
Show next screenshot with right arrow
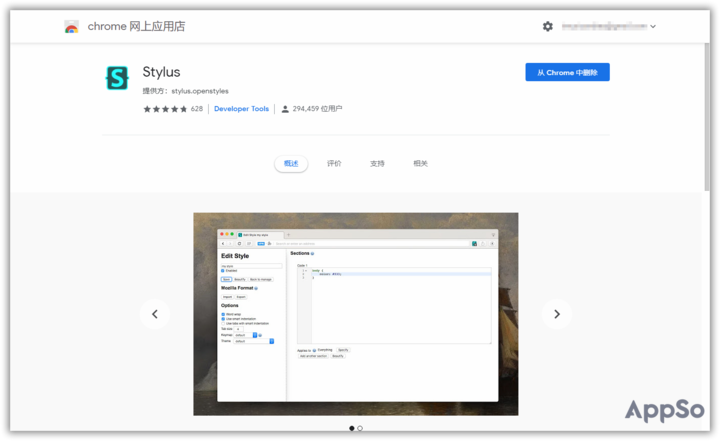(557, 314)
